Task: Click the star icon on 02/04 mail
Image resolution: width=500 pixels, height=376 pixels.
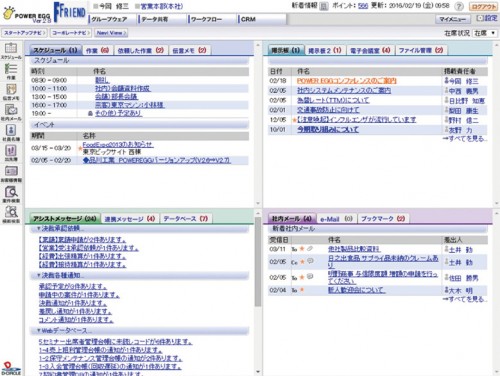Action: (302, 290)
